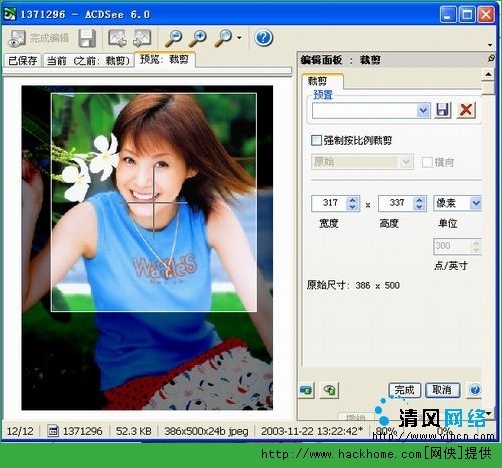This screenshot has height=468, width=502.
Task: Open the 预置 preset dropdown list
Action: click(423, 110)
